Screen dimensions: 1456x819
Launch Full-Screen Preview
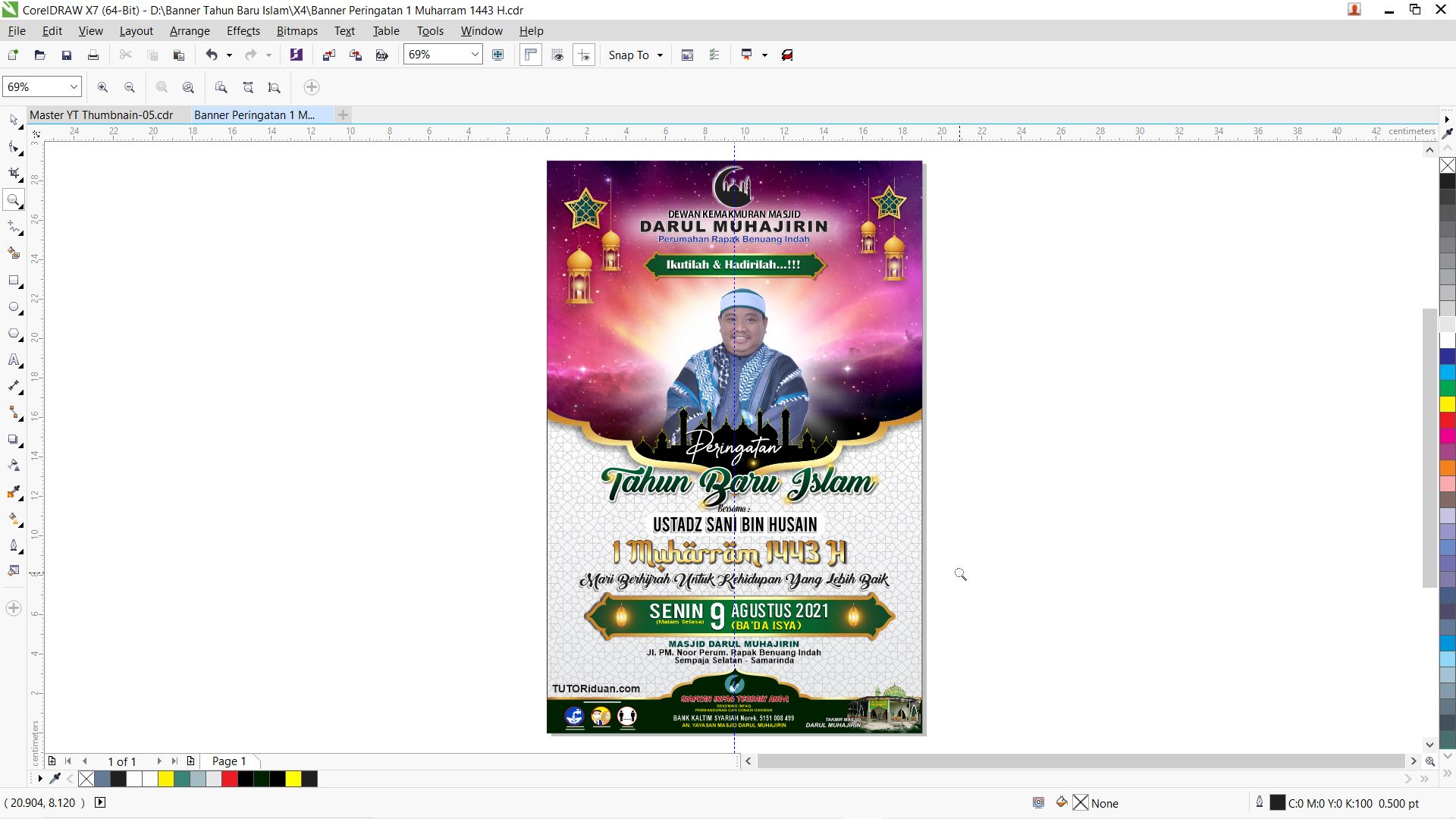(498, 55)
